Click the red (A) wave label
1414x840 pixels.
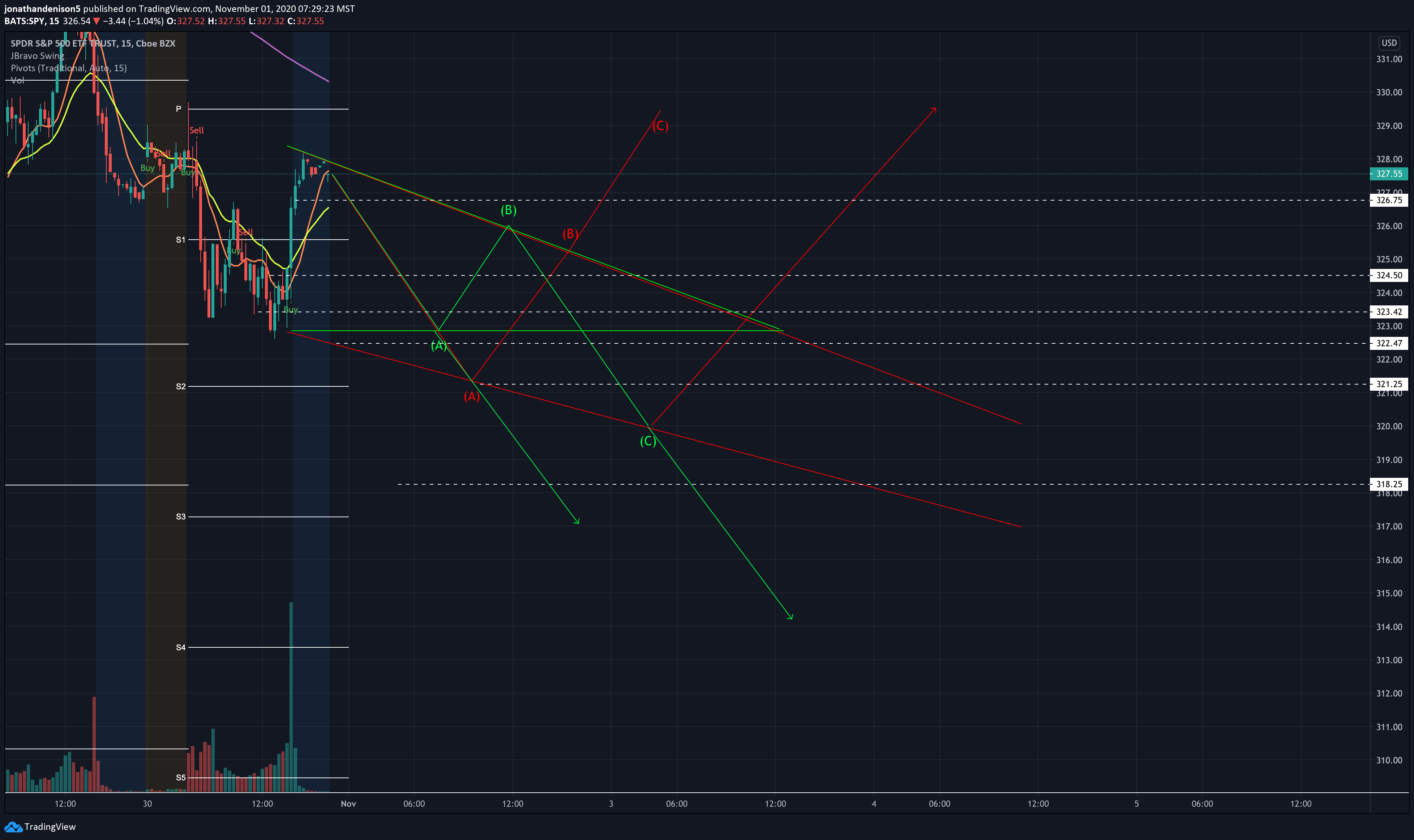click(472, 396)
